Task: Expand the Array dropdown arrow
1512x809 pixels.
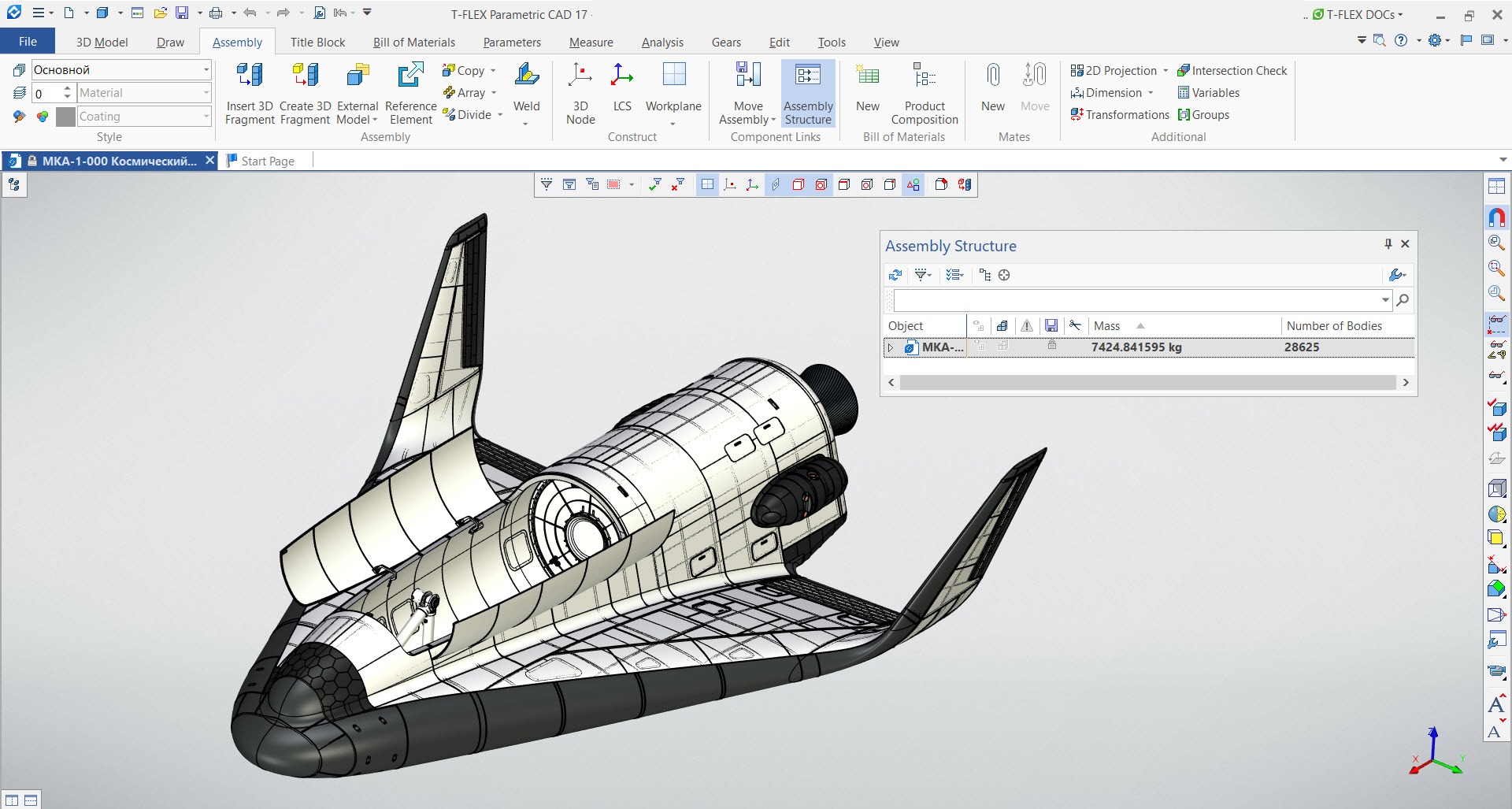Action: (x=494, y=93)
